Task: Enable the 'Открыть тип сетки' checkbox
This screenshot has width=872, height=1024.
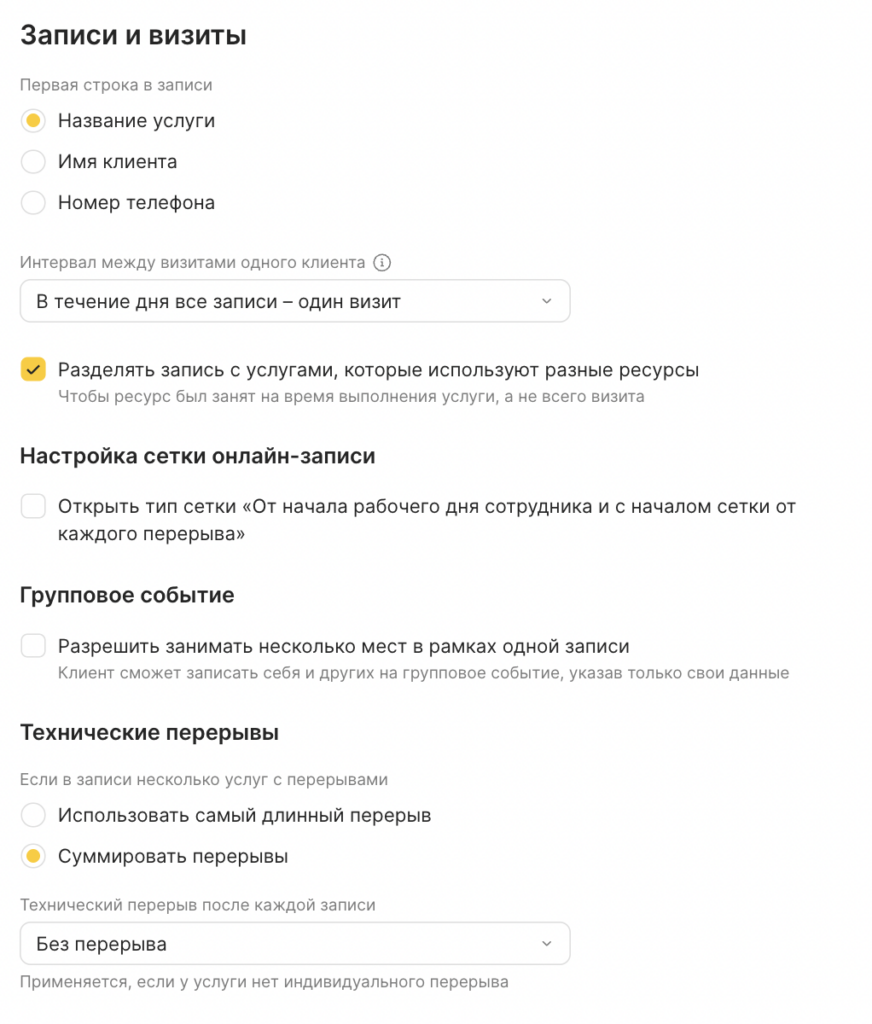Action: (34, 507)
